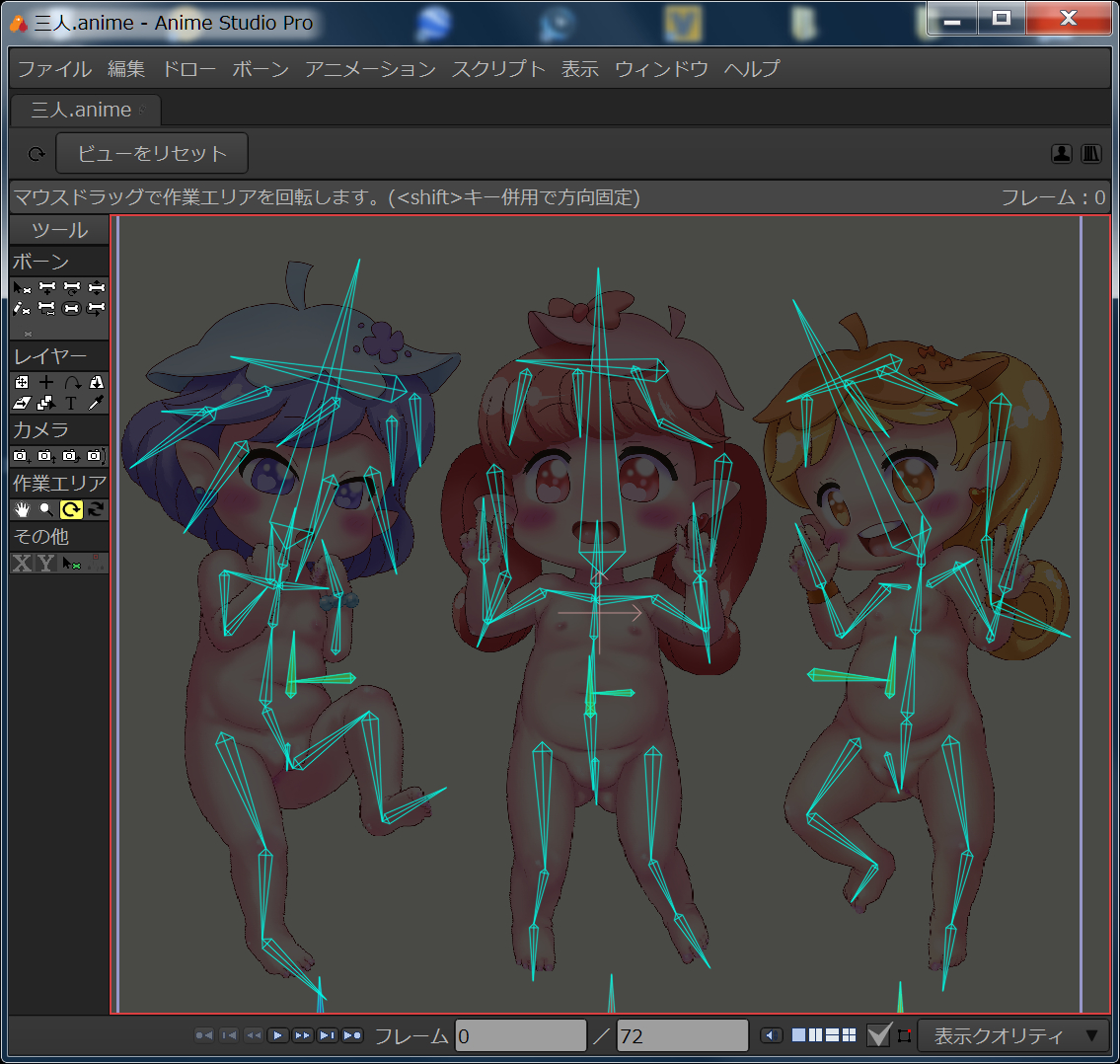Pick the Rotate Layer curved-arrow tool

click(x=71, y=383)
